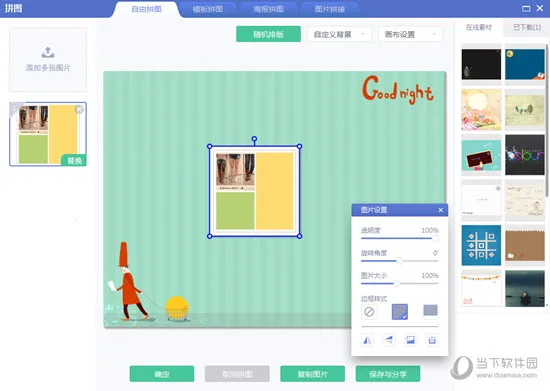This screenshot has width=550, height=391.
Task: Click the green 替换 replace badge on thumbnail
Action: (74, 161)
